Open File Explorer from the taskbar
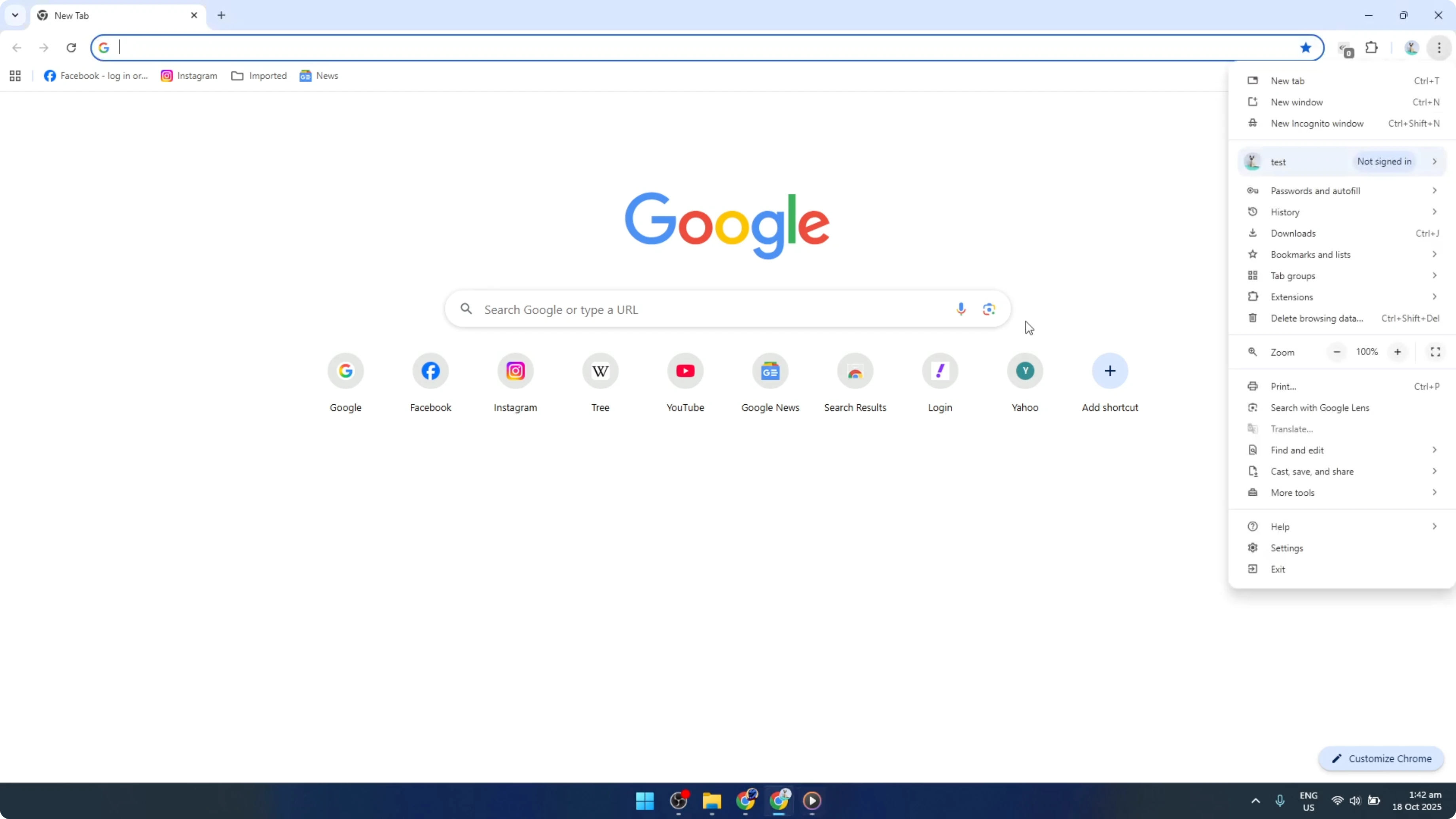This screenshot has width=1456, height=819. pyautogui.click(x=712, y=801)
